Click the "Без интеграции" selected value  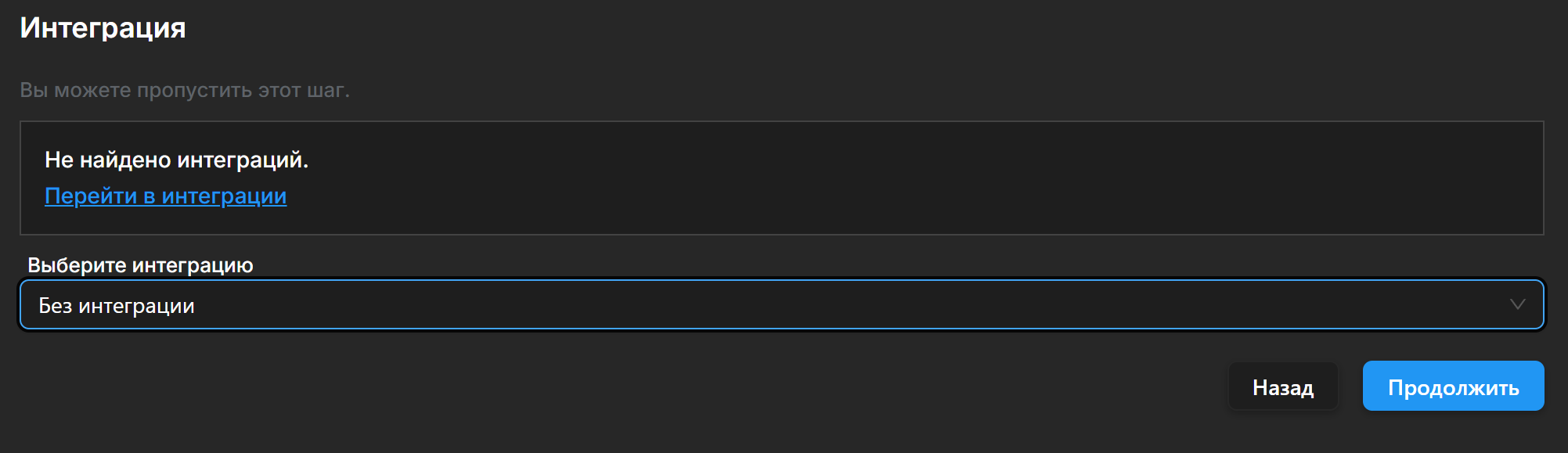point(117,306)
